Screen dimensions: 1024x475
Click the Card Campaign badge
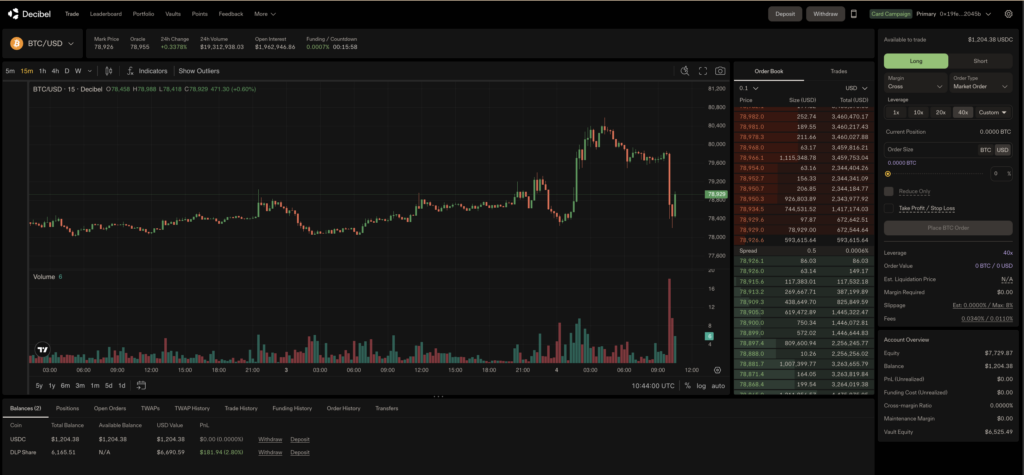click(x=891, y=14)
